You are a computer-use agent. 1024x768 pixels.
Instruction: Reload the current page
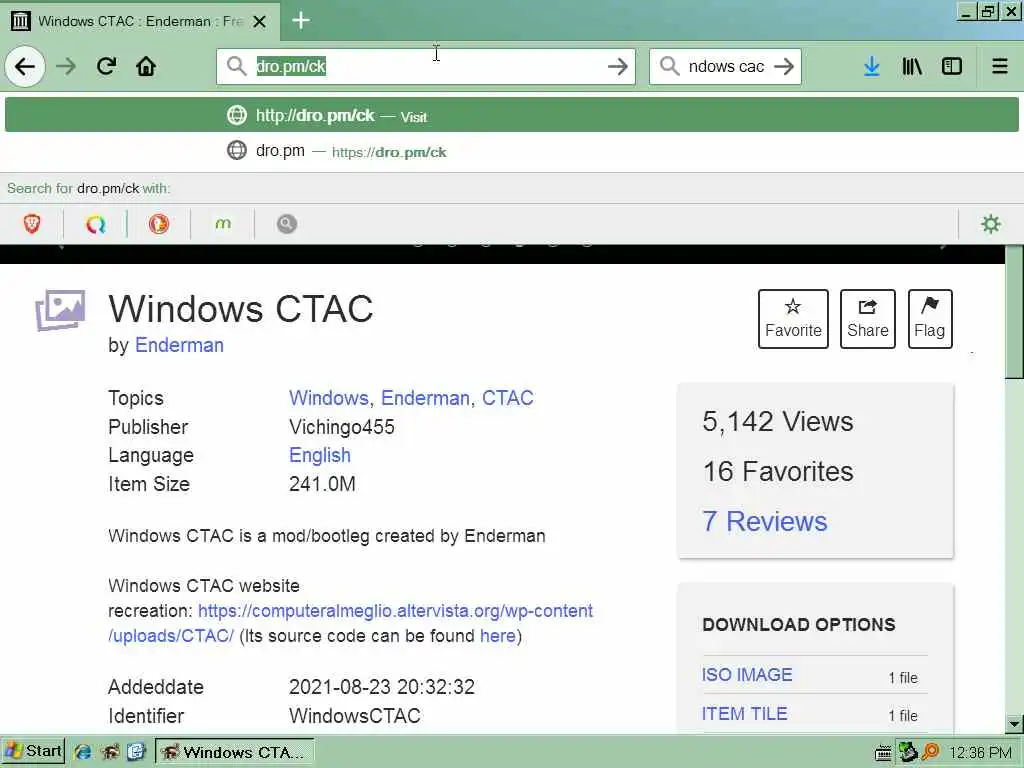tap(106, 66)
